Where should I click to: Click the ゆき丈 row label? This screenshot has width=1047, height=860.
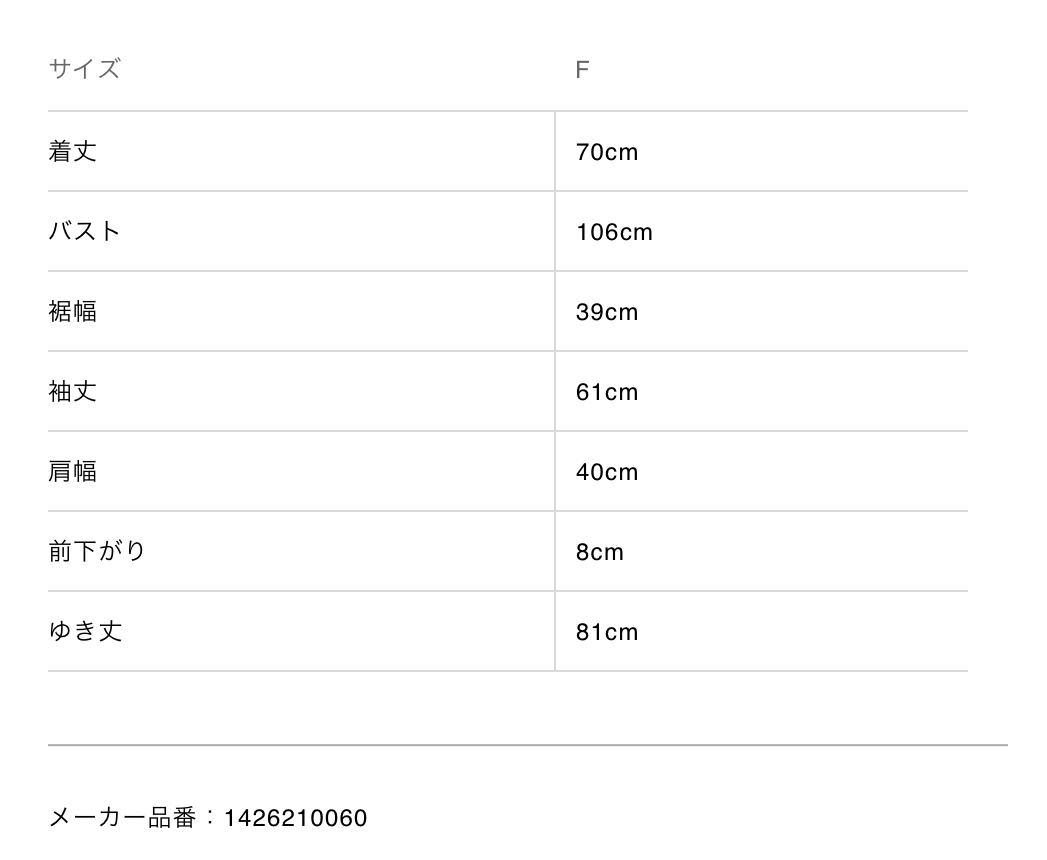click(85, 631)
